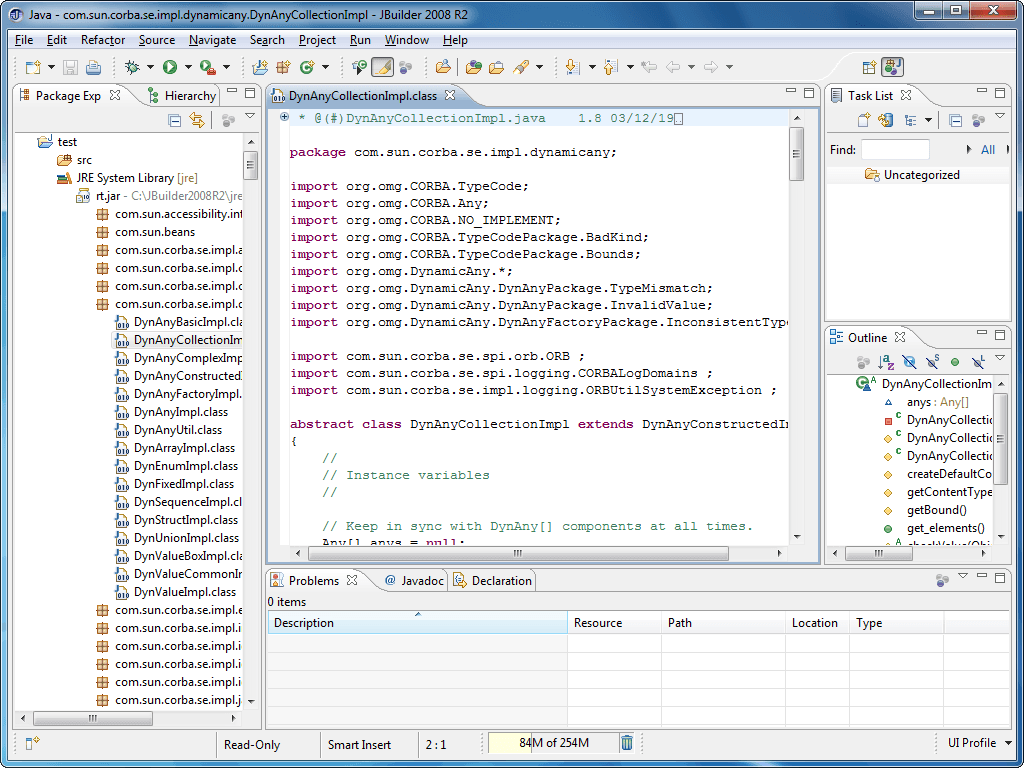Select getBound() in Outline

click(x=936, y=510)
